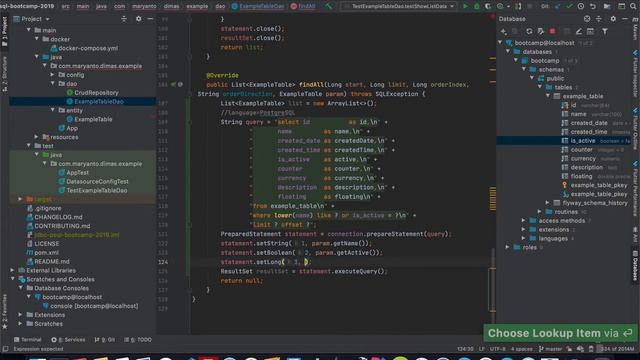
Task: Add new data source plus icon
Action: [x=504, y=31]
